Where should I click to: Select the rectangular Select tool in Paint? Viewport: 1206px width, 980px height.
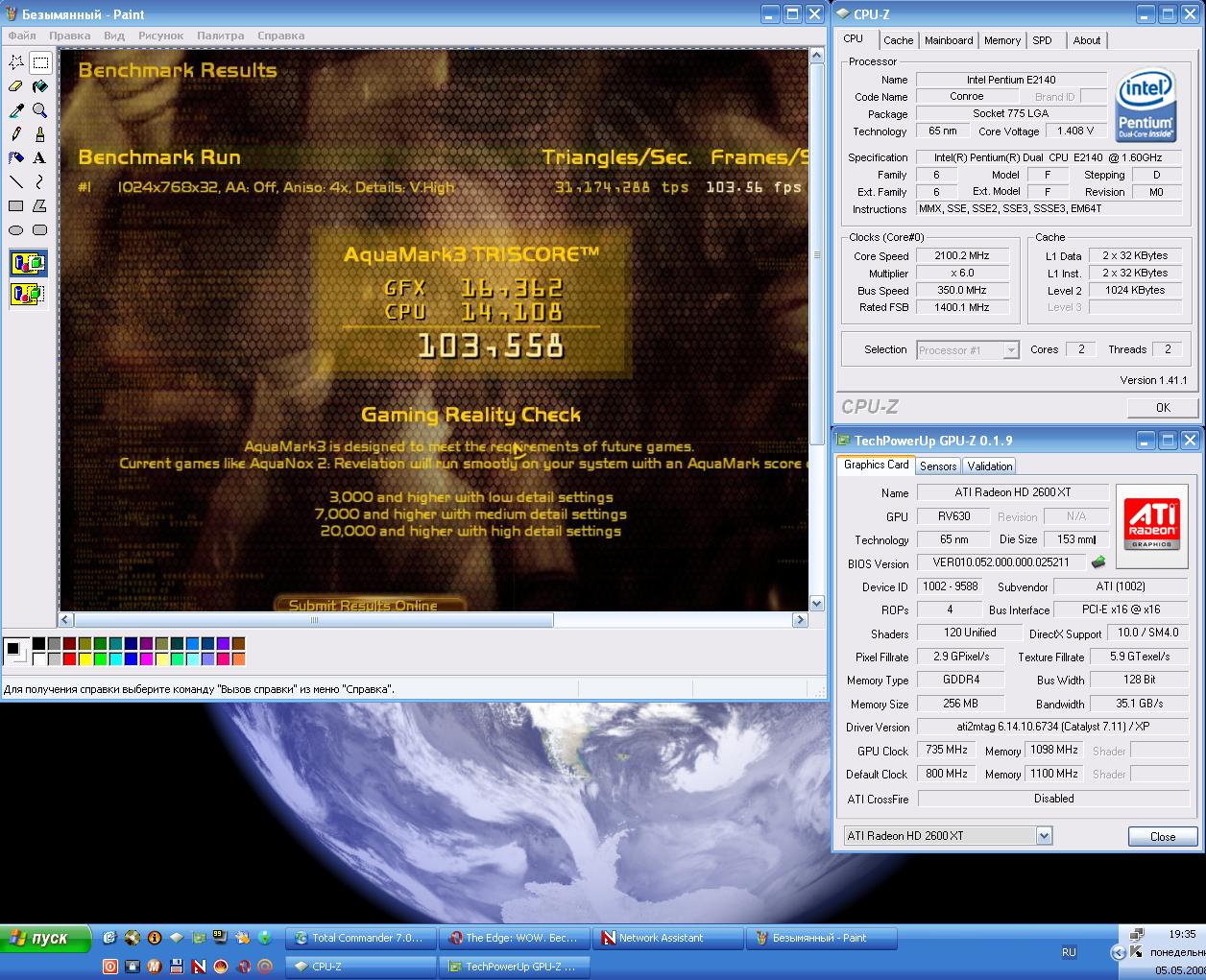point(40,63)
